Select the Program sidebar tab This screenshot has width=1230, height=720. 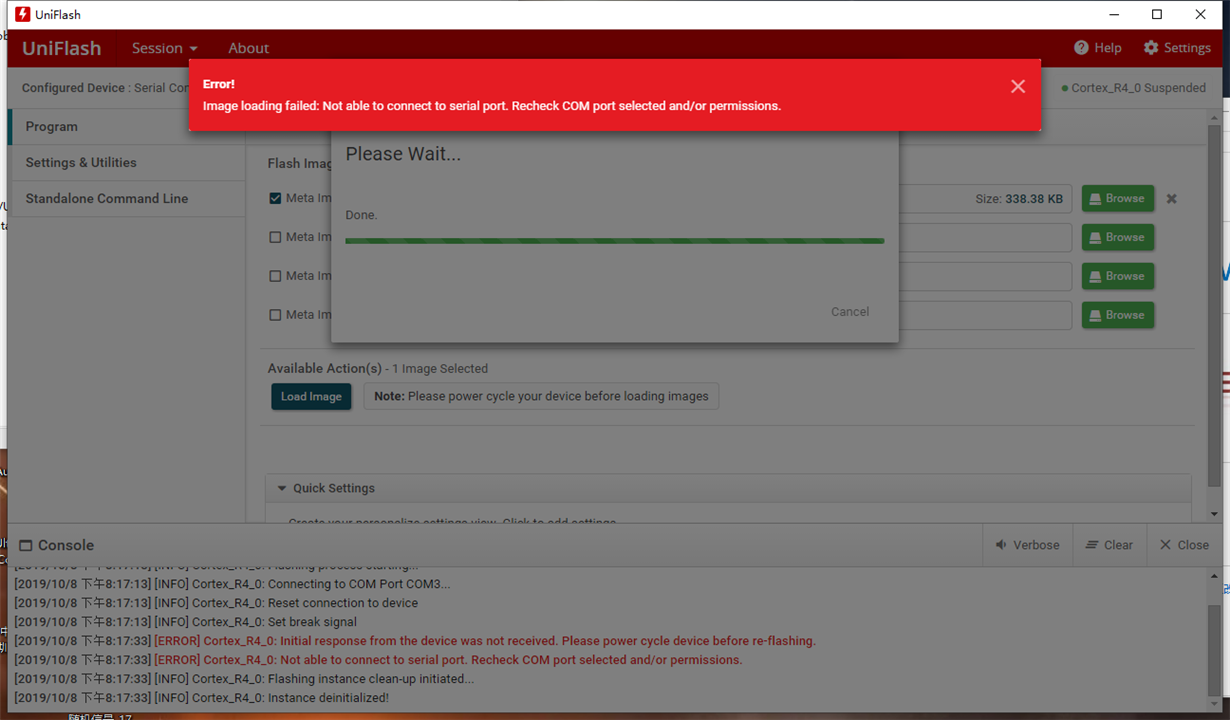click(x=126, y=127)
